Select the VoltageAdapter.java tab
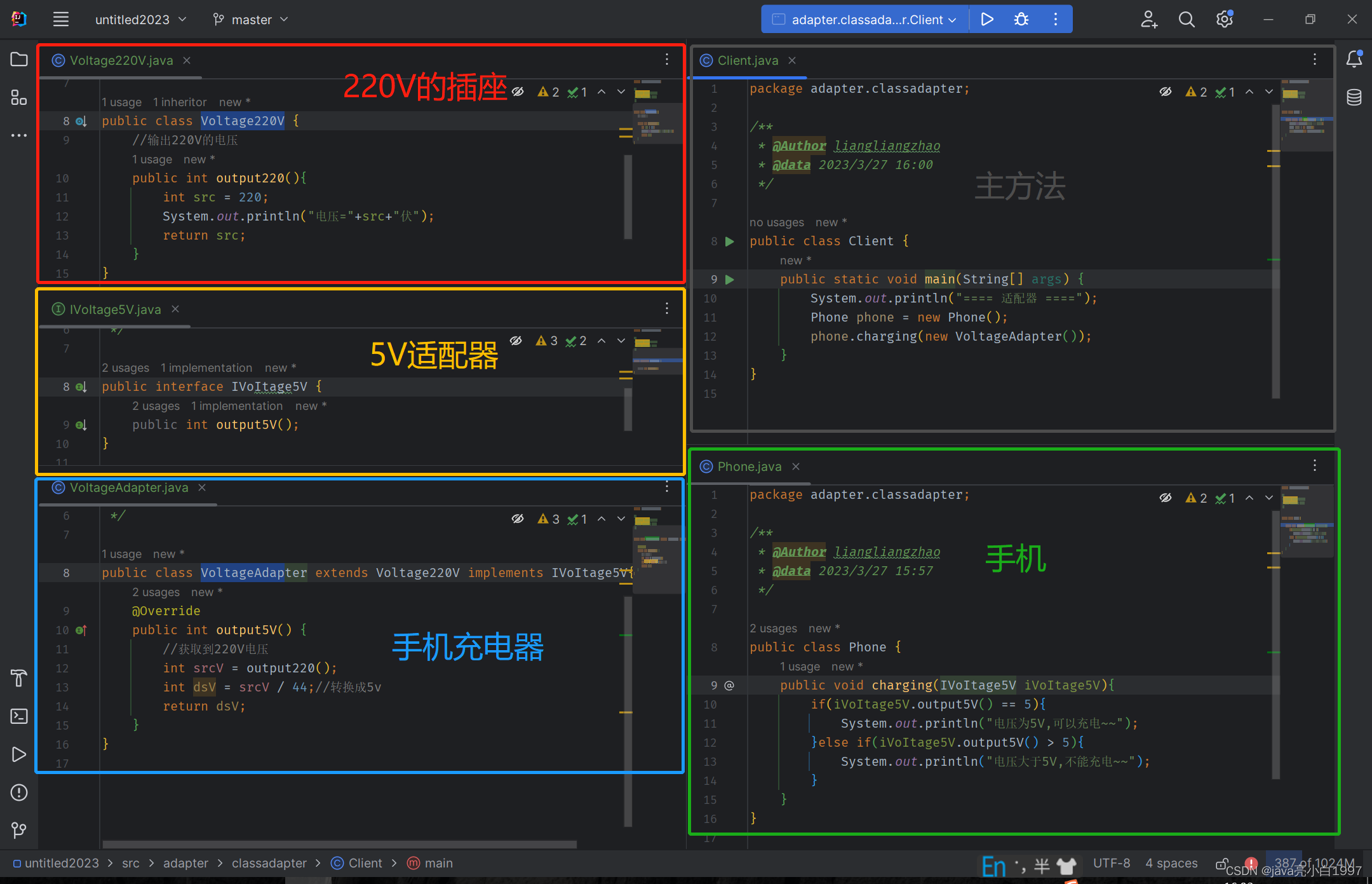 point(128,487)
